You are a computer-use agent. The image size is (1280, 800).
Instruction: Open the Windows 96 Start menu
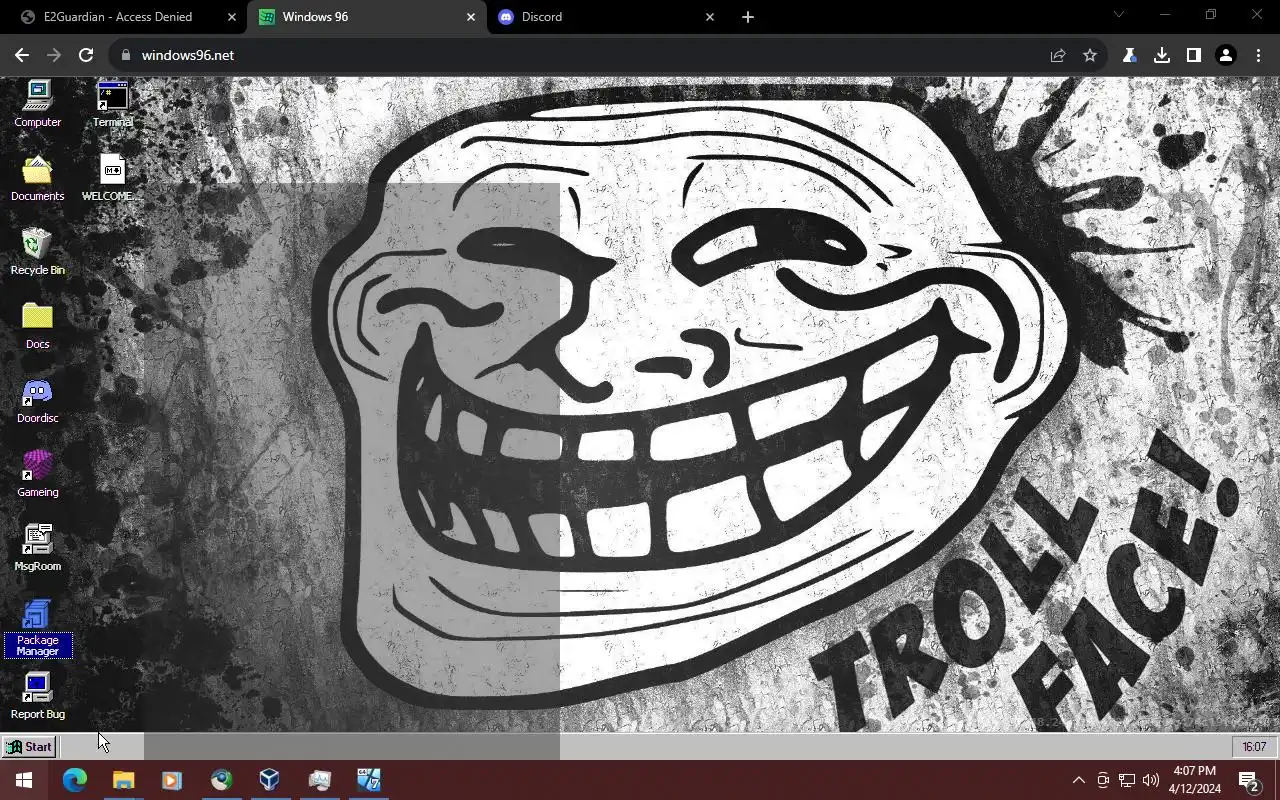pos(29,746)
